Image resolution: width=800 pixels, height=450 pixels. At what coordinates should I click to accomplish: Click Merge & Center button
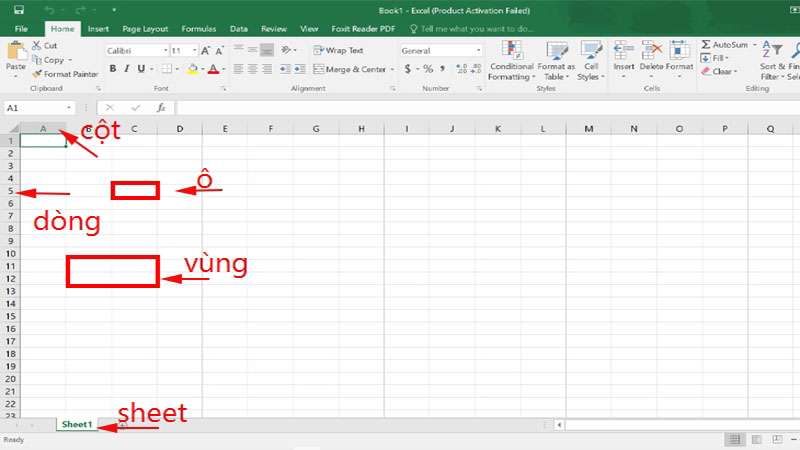(350, 69)
